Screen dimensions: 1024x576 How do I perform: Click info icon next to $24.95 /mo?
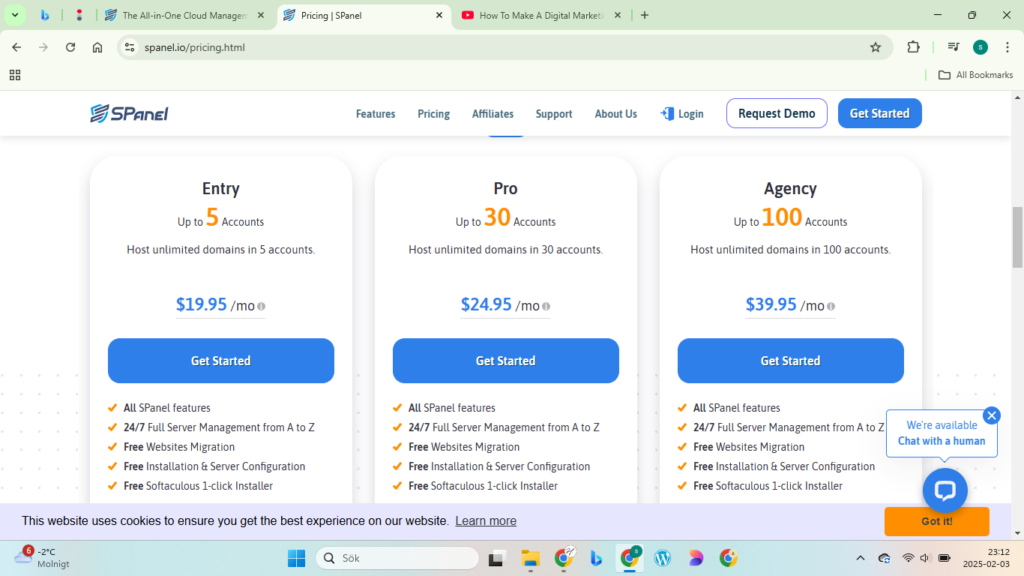coord(546,306)
